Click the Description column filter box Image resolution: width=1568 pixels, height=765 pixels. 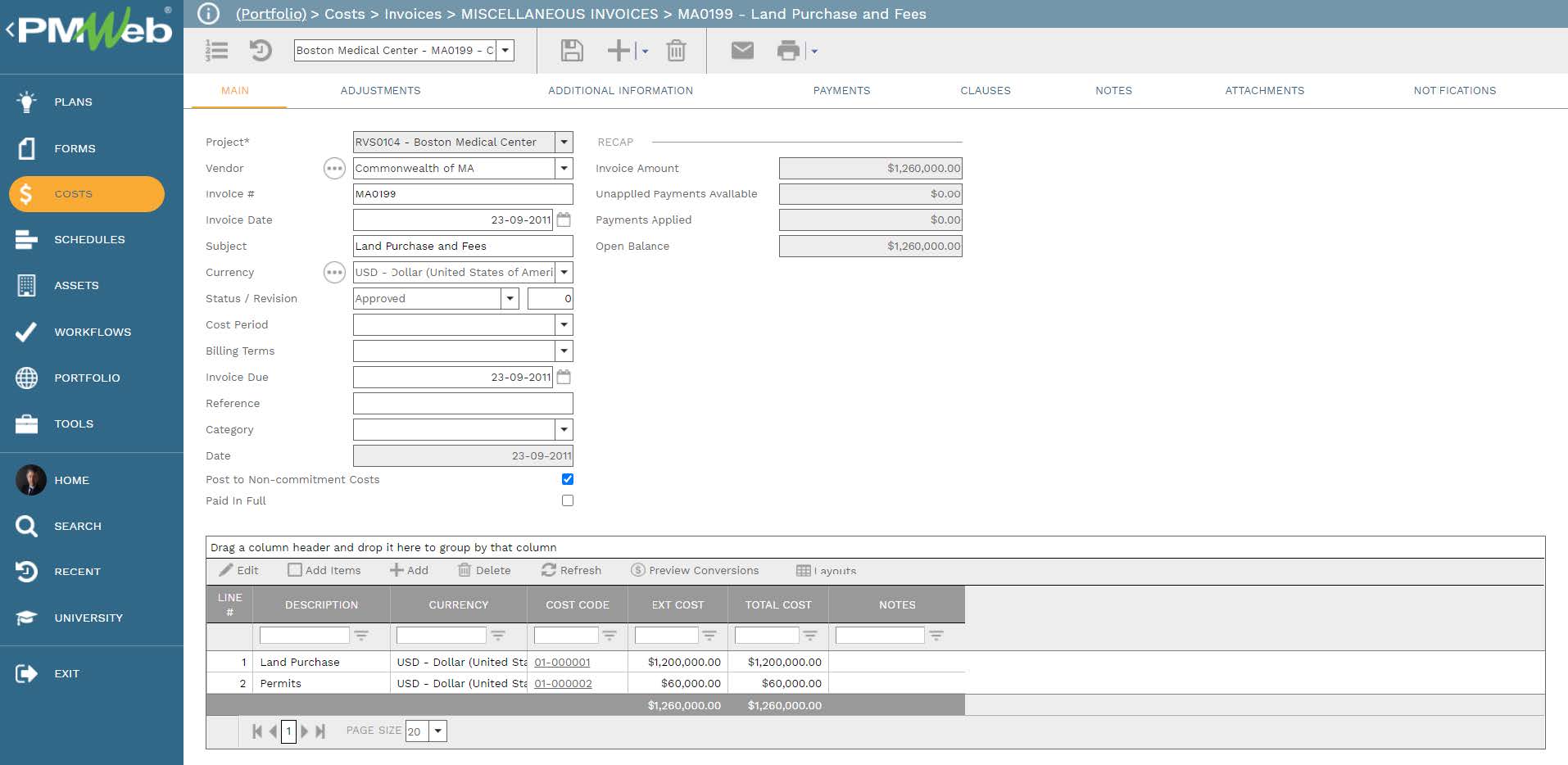(304, 635)
